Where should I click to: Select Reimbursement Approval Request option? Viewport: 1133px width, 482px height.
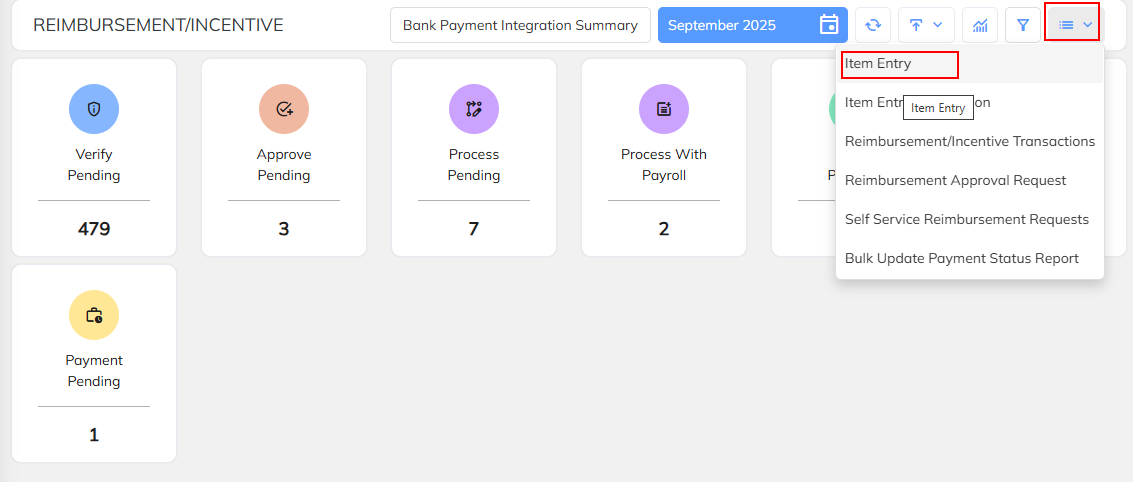[x=955, y=181]
